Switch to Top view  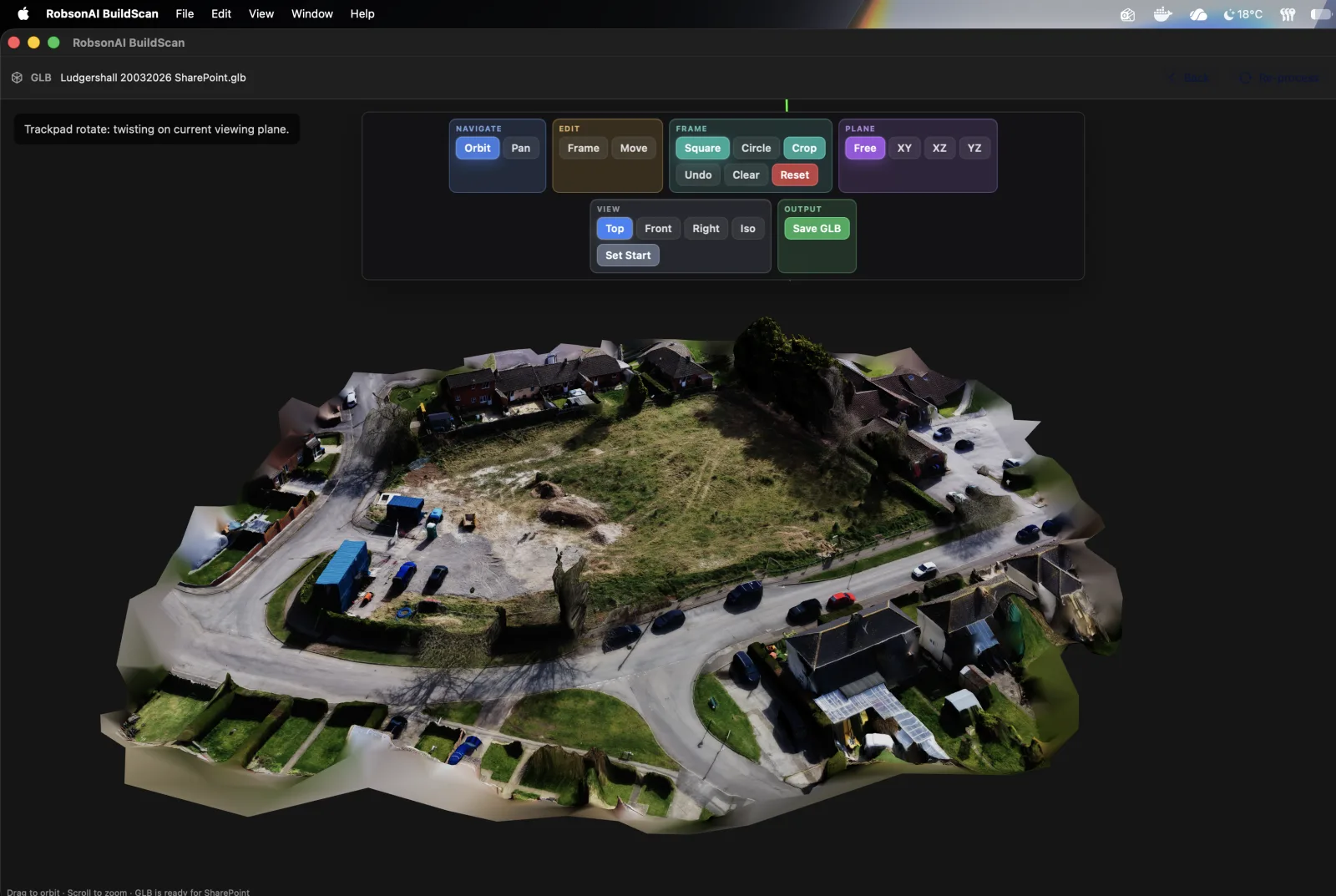(x=615, y=228)
